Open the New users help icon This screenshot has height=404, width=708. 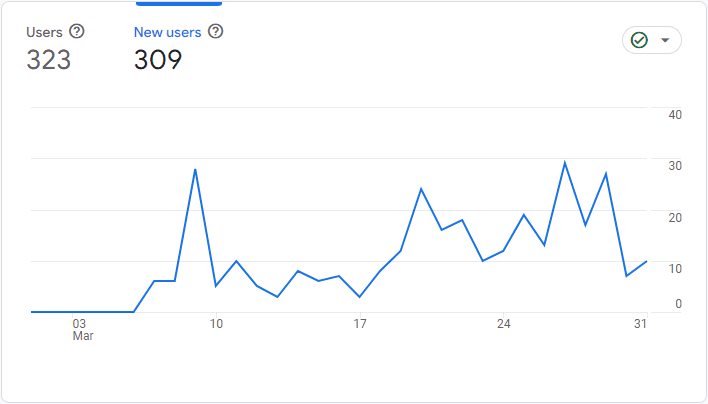pyautogui.click(x=215, y=32)
